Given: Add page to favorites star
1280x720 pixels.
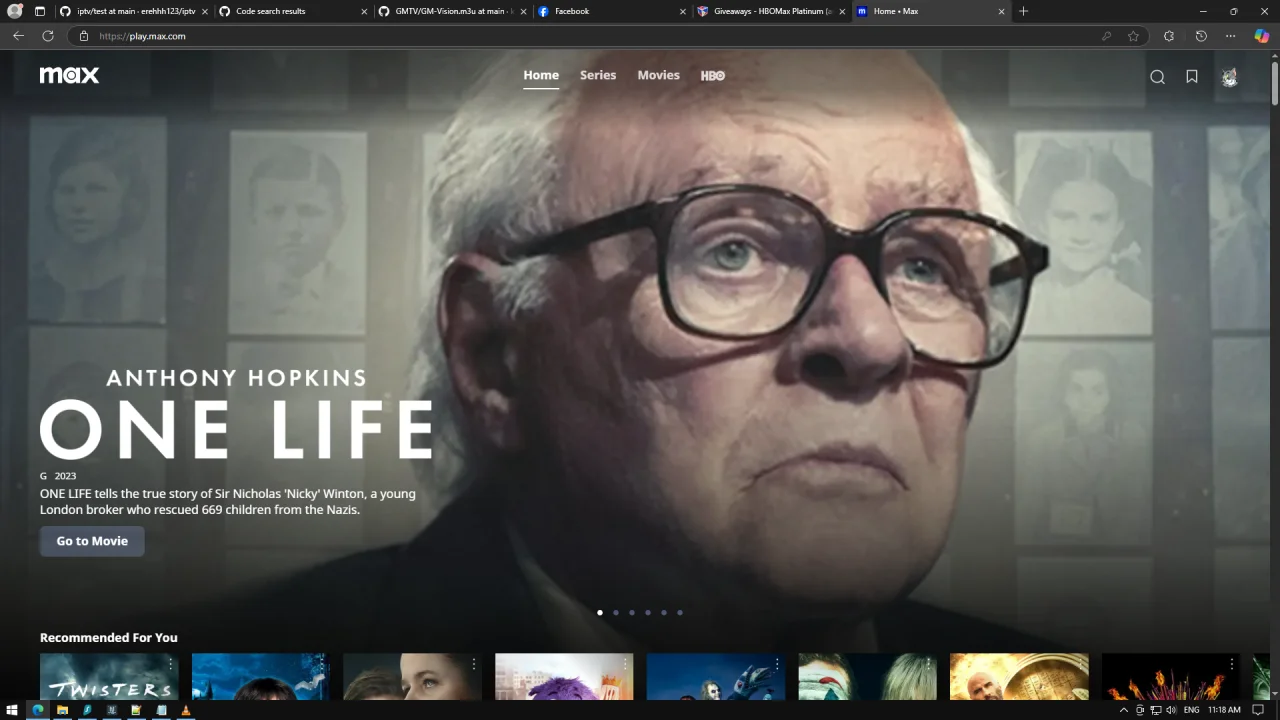Looking at the screenshot, I should click(1133, 36).
